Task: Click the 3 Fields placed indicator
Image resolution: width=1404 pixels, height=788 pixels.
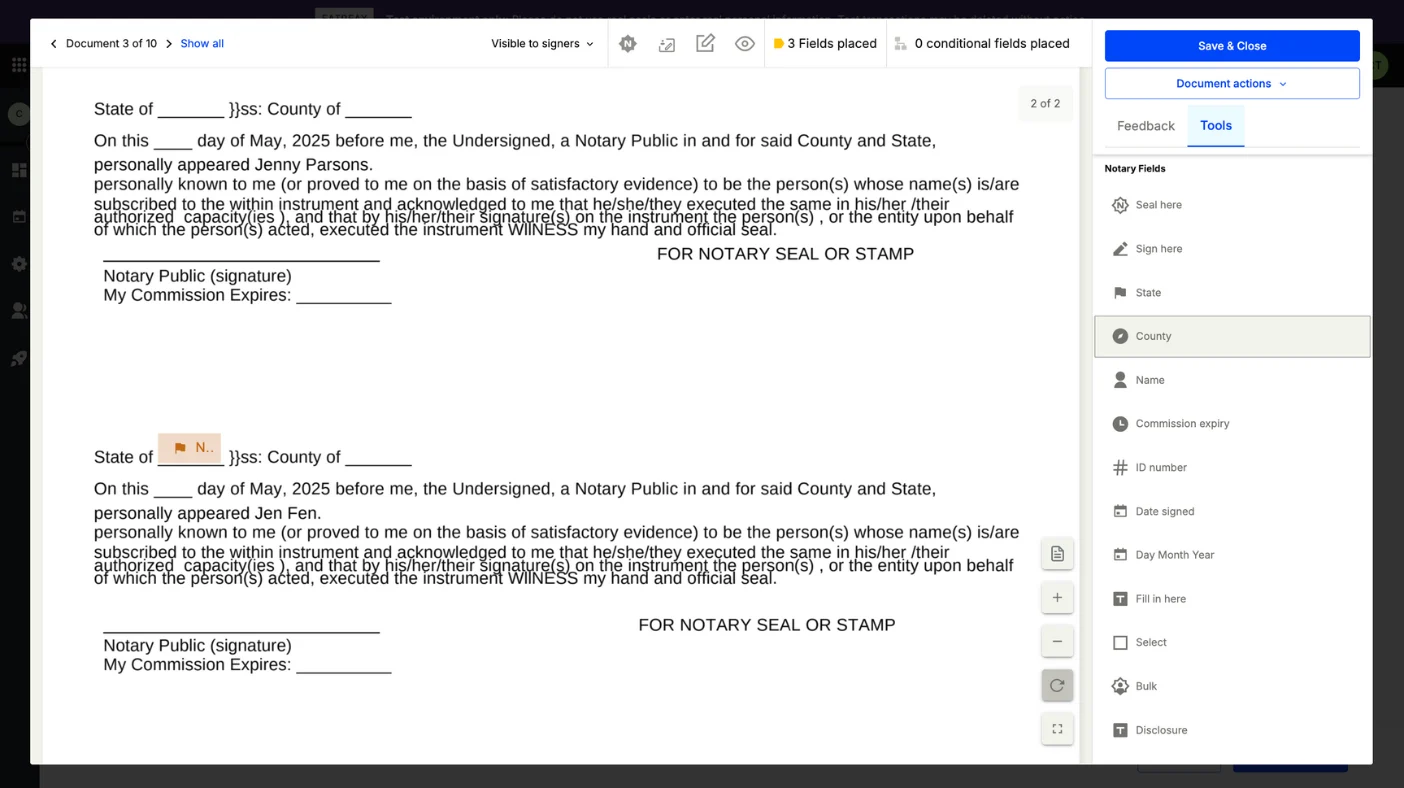Action: click(825, 44)
